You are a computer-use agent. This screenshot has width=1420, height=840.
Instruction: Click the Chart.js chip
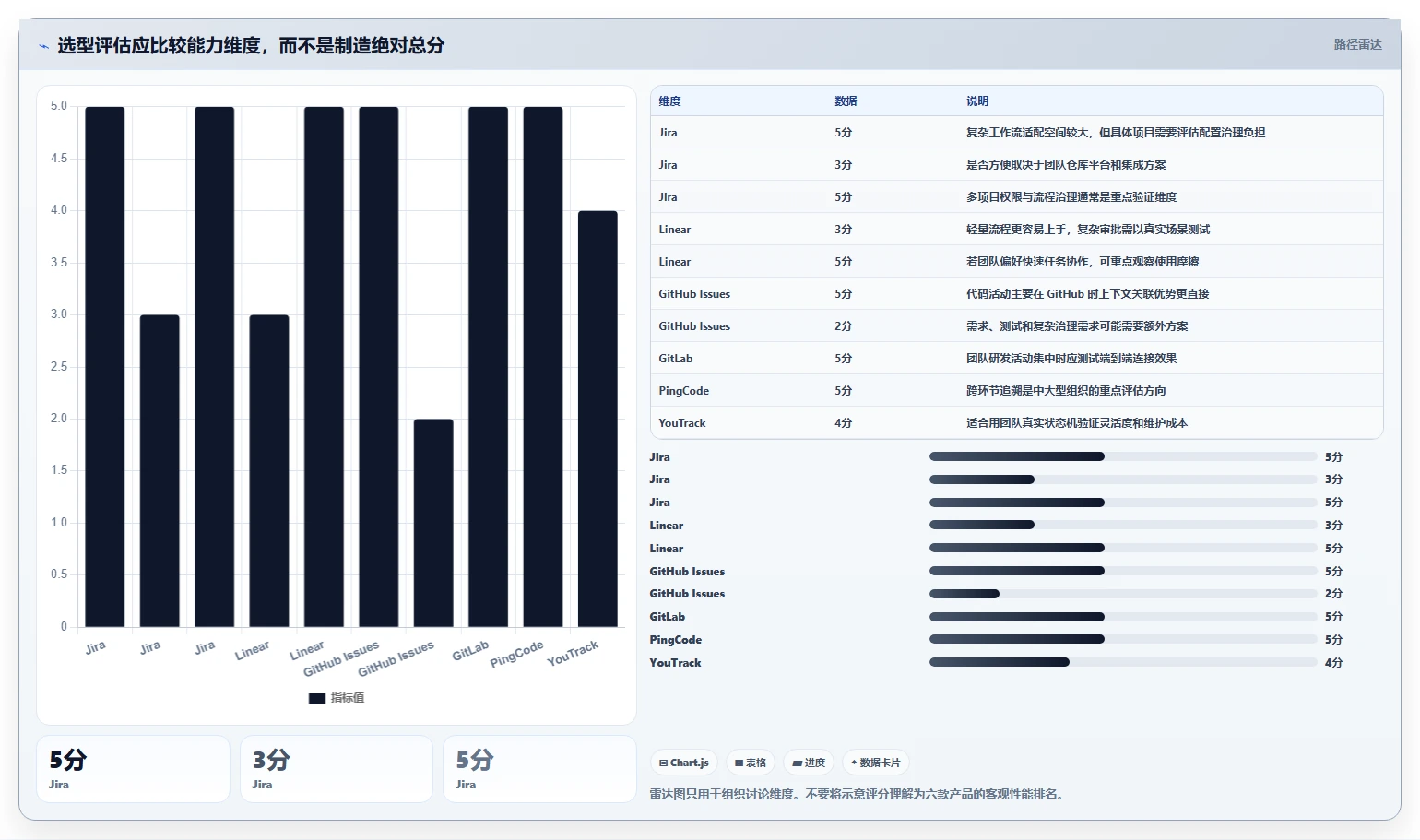click(x=684, y=763)
